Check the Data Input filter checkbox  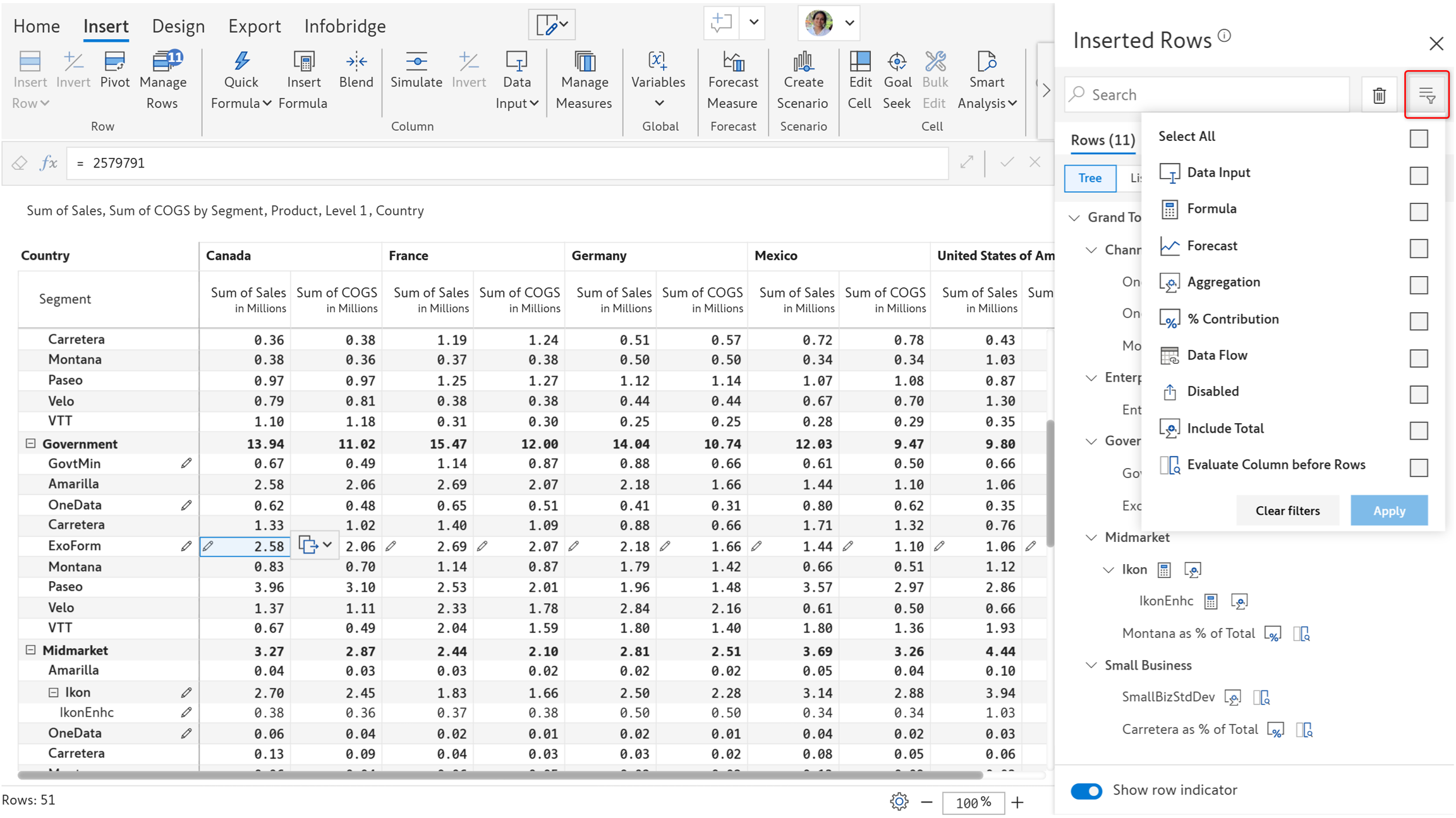(x=1418, y=176)
